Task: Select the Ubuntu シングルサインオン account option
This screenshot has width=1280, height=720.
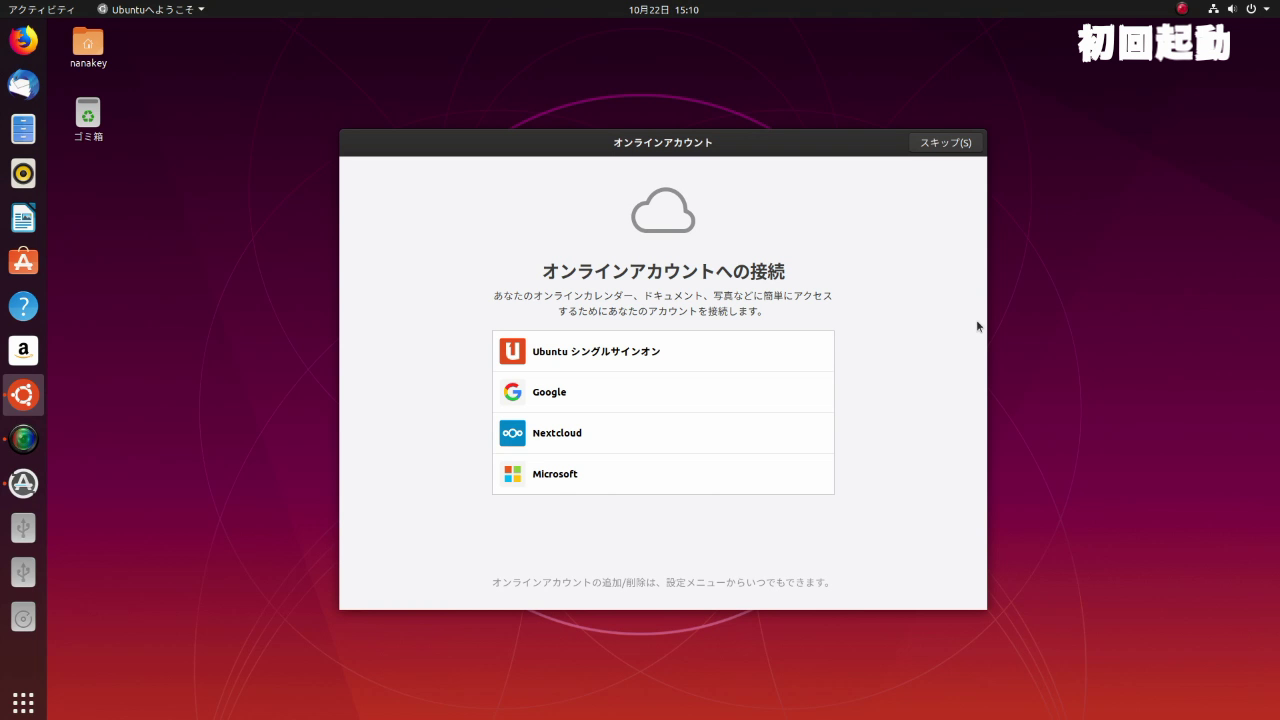Action: [x=663, y=351]
